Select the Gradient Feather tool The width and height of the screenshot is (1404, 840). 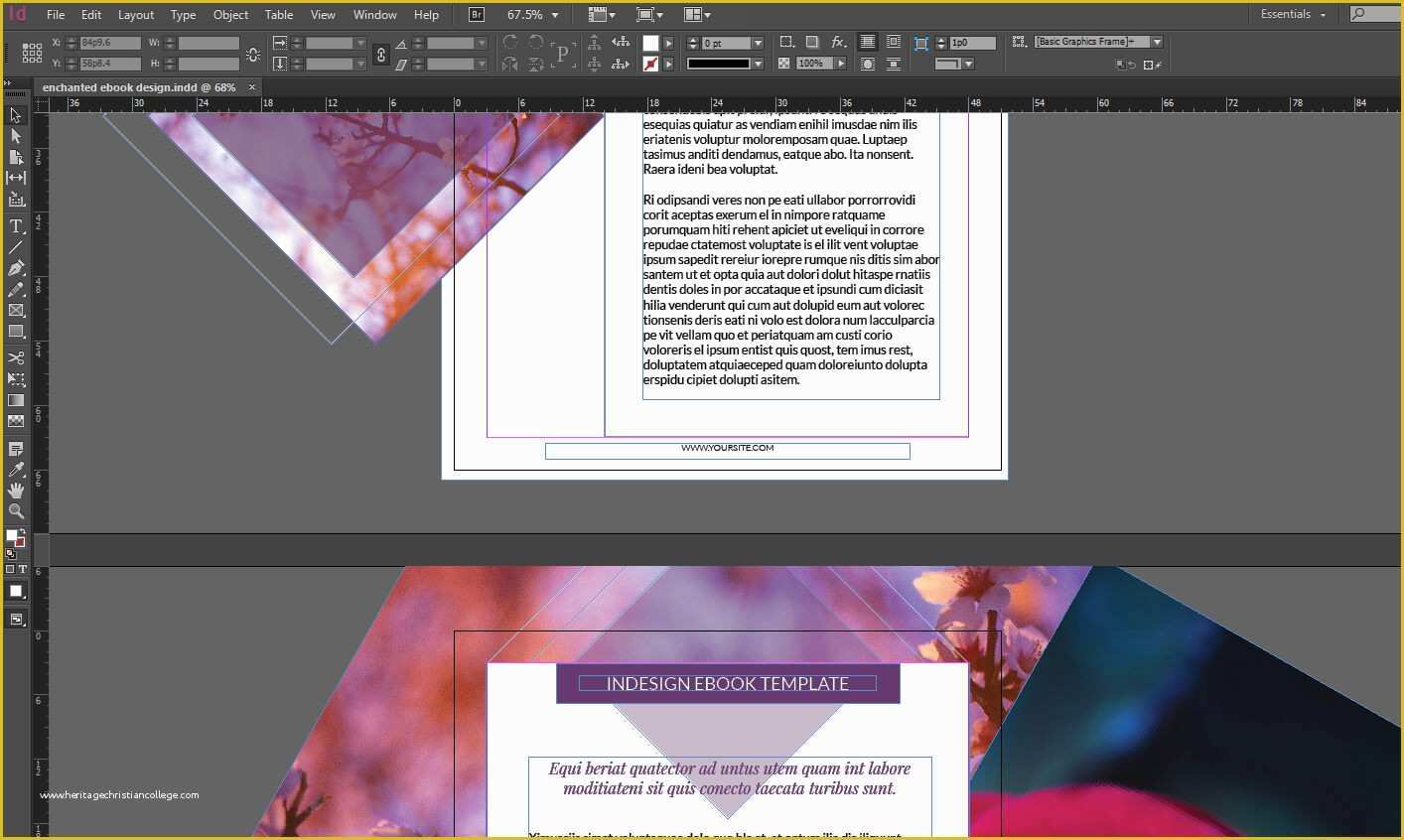[x=16, y=421]
